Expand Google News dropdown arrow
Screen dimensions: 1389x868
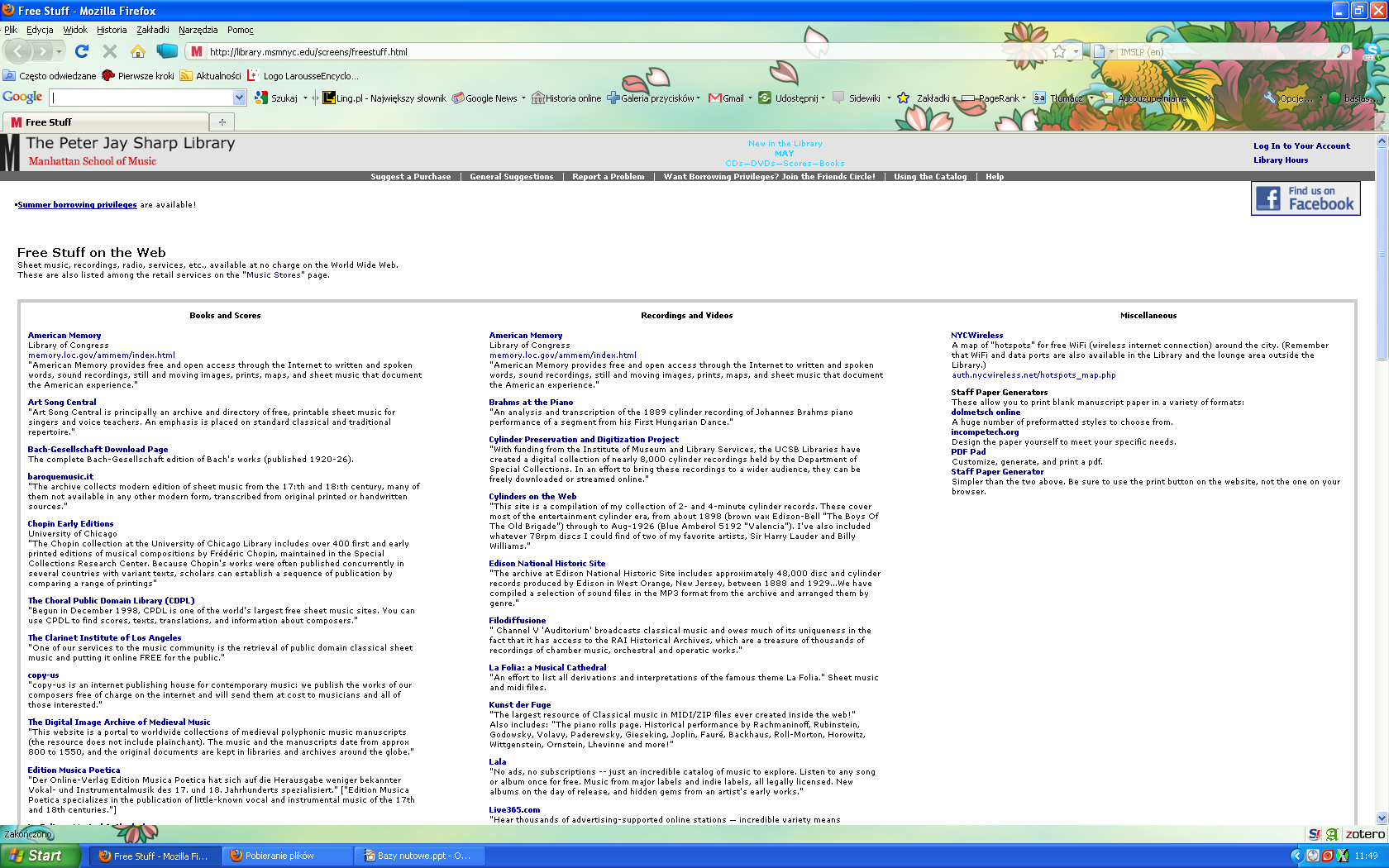(x=524, y=98)
